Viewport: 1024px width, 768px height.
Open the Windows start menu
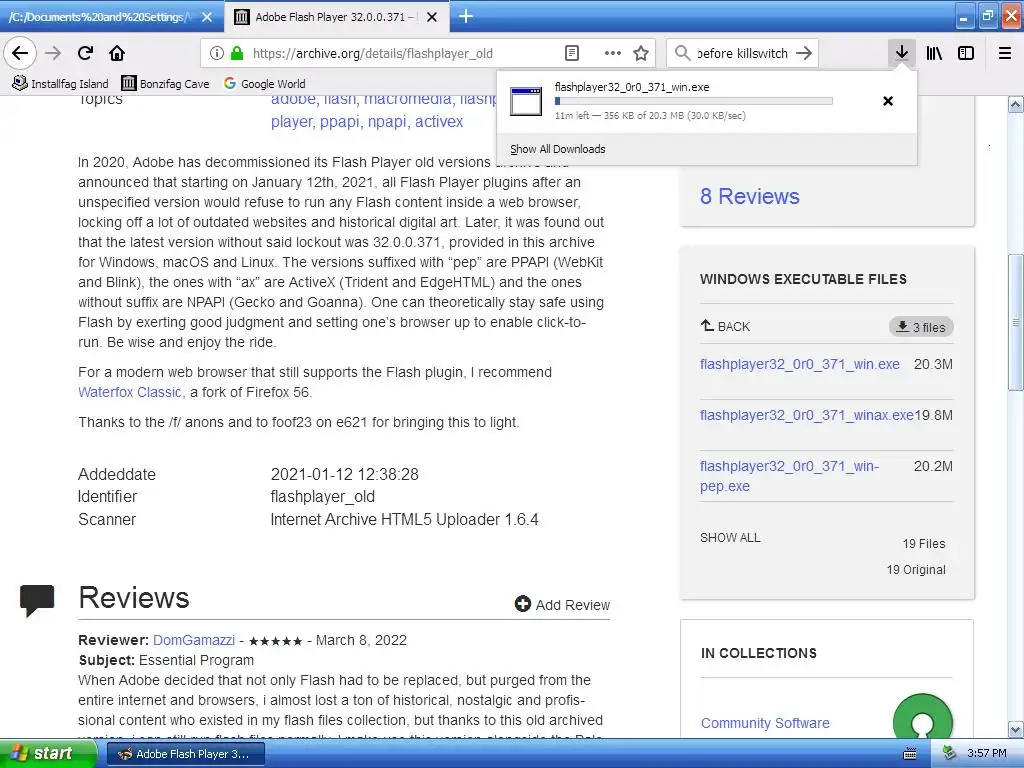coord(48,753)
